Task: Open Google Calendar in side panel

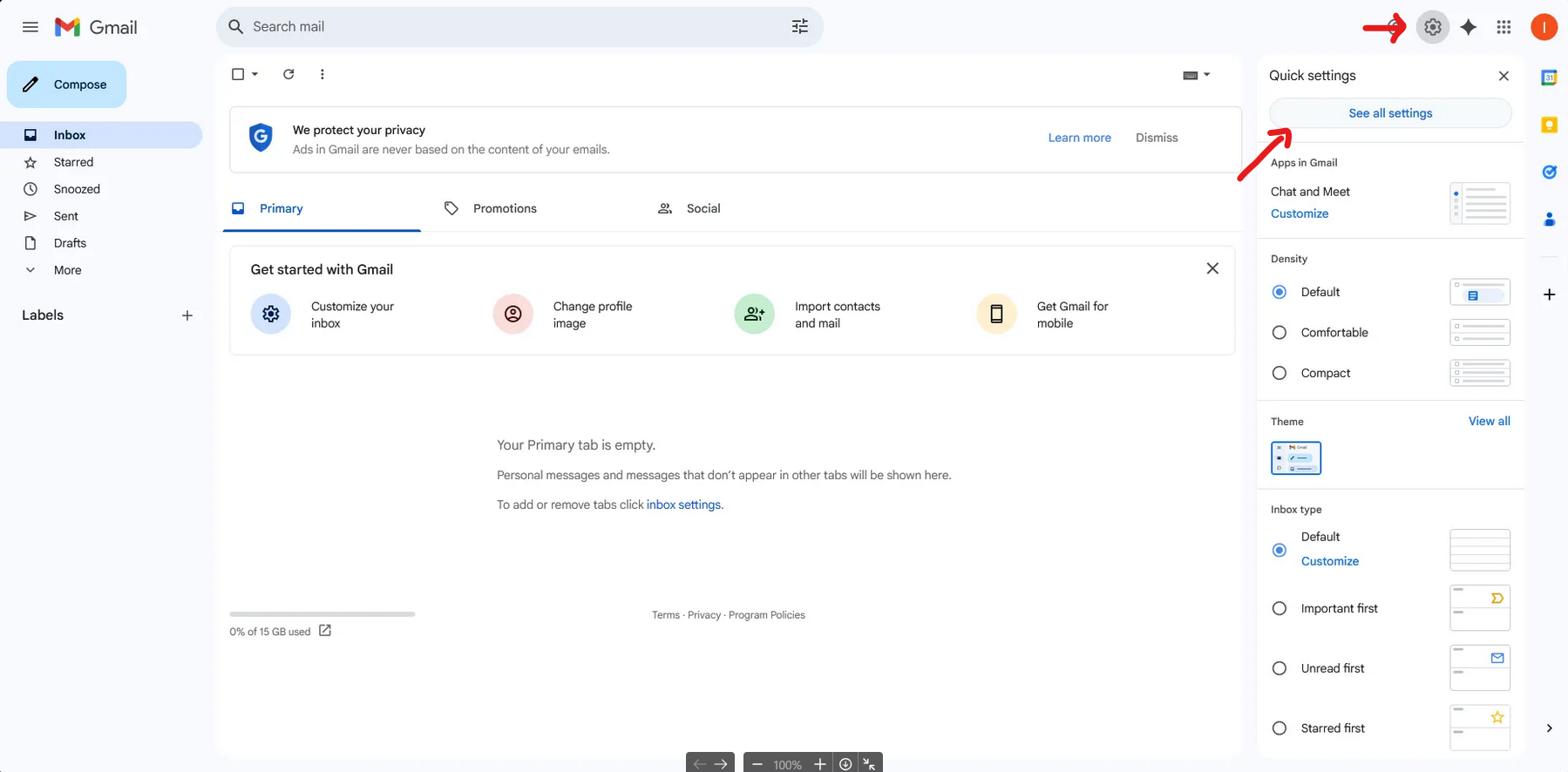Action: tap(1549, 78)
